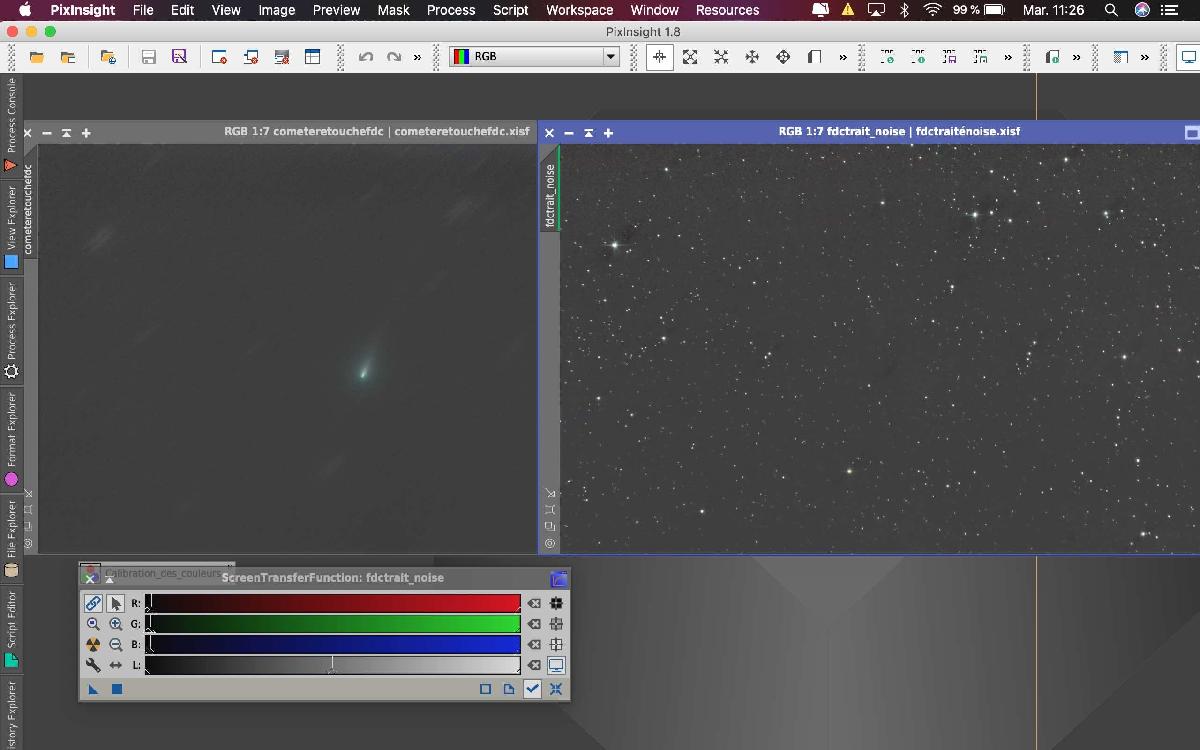Toggle RGB channel linking with the chain icon

(93, 603)
